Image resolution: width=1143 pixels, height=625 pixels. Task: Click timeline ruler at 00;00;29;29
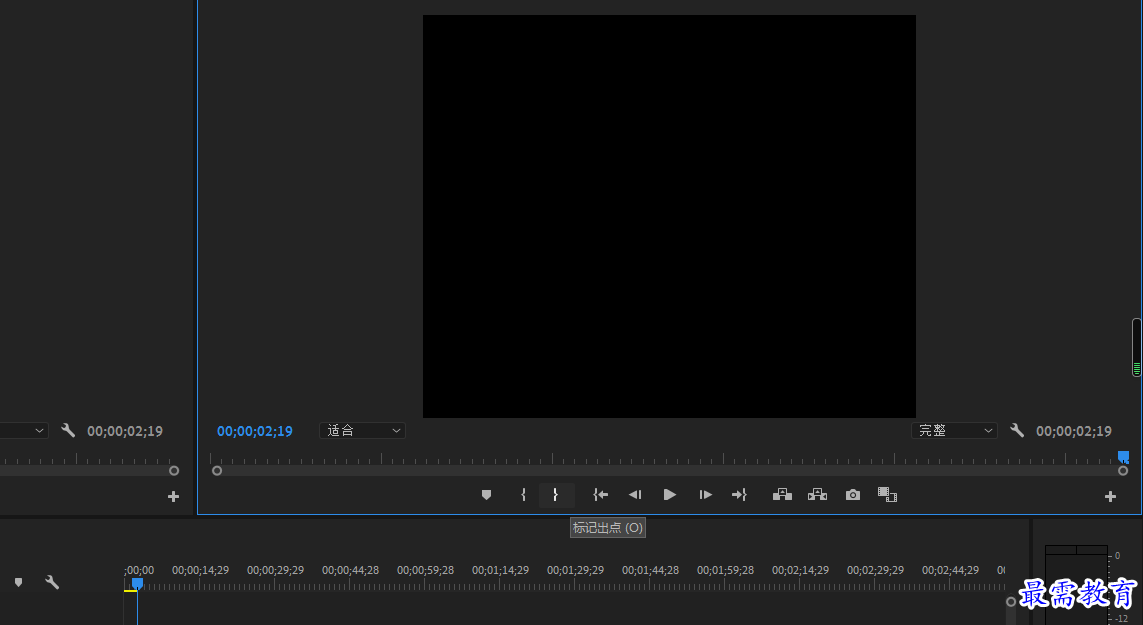pyautogui.click(x=275, y=570)
